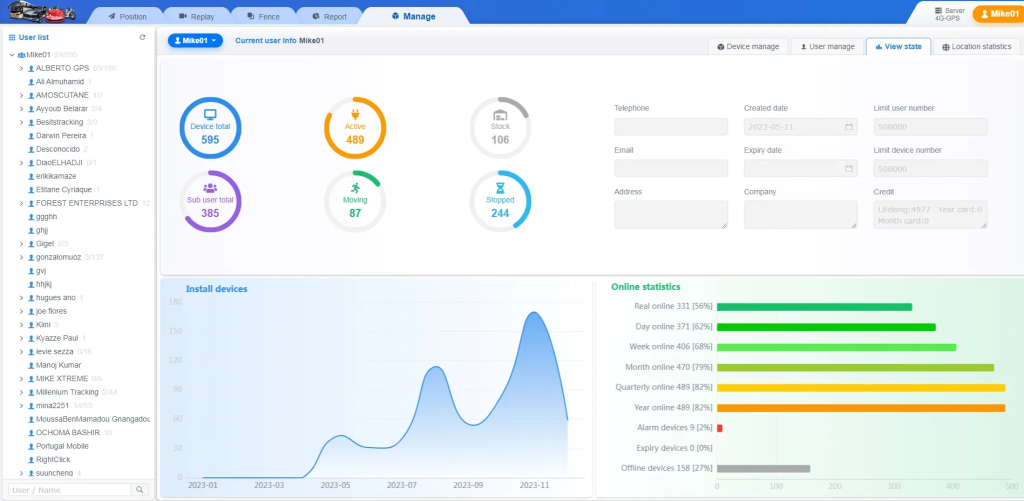Click the Real online green bar
Viewport: 1024px width, 501px height.
pyautogui.click(x=814, y=306)
